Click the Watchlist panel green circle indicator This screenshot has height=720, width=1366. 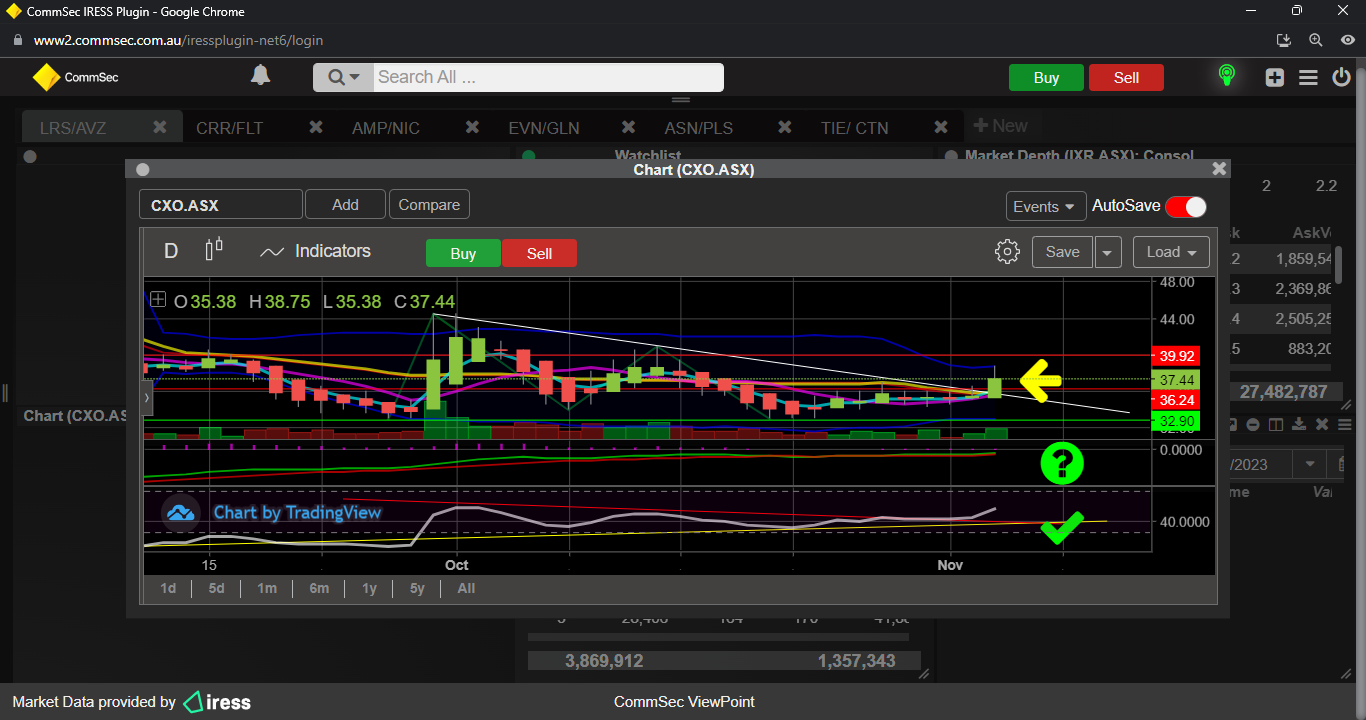(x=529, y=156)
